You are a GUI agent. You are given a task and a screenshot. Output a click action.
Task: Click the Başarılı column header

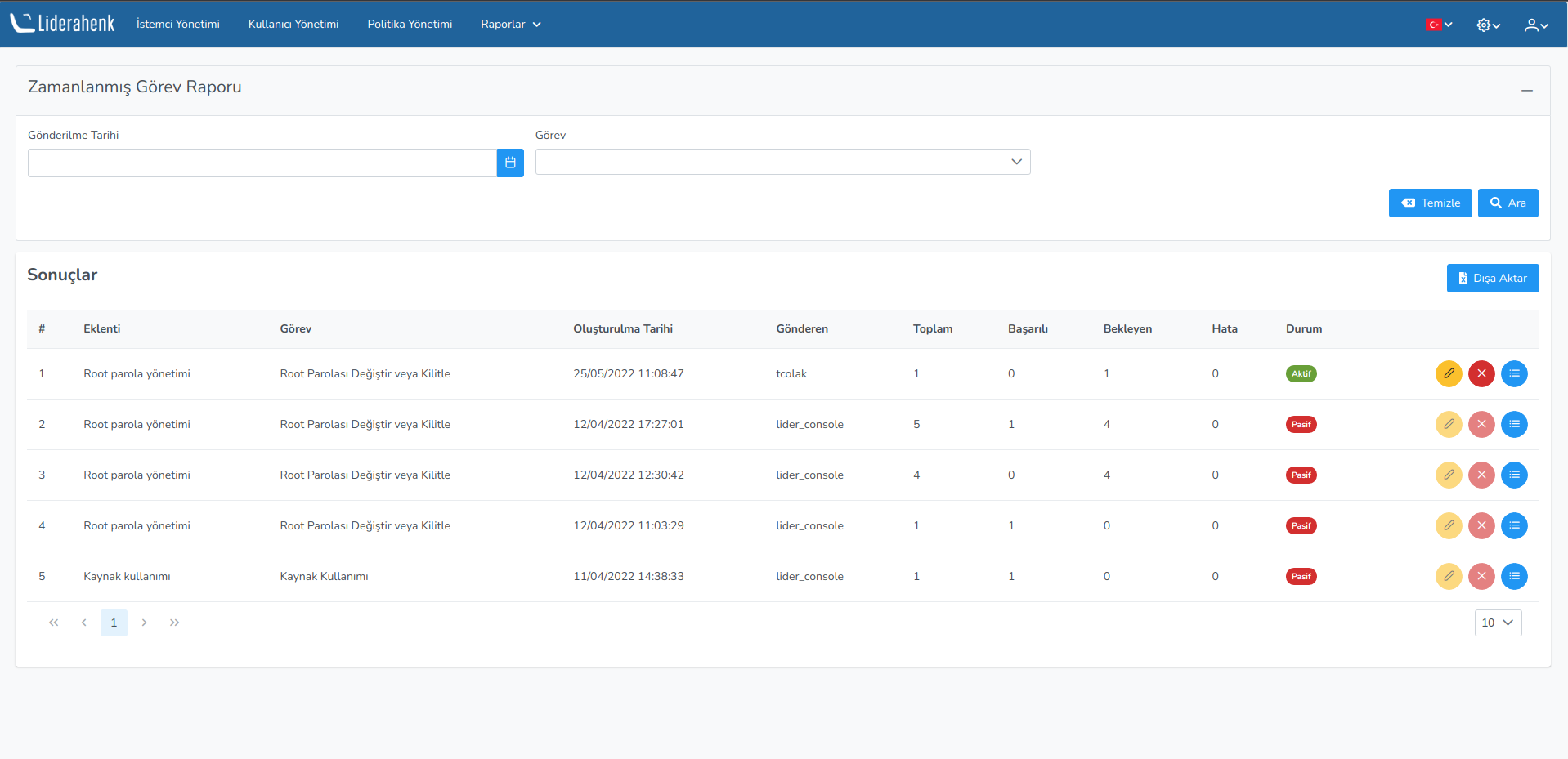[1028, 328]
